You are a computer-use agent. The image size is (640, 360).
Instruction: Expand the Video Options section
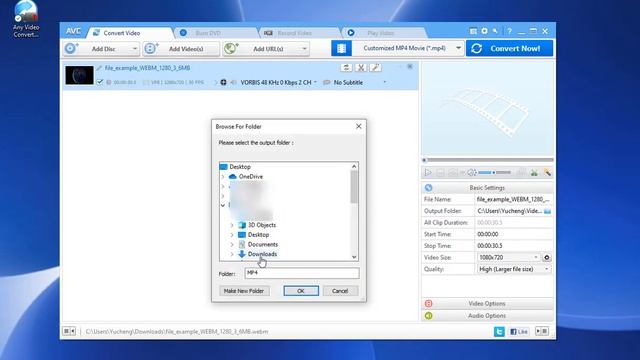click(x=487, y=304)
